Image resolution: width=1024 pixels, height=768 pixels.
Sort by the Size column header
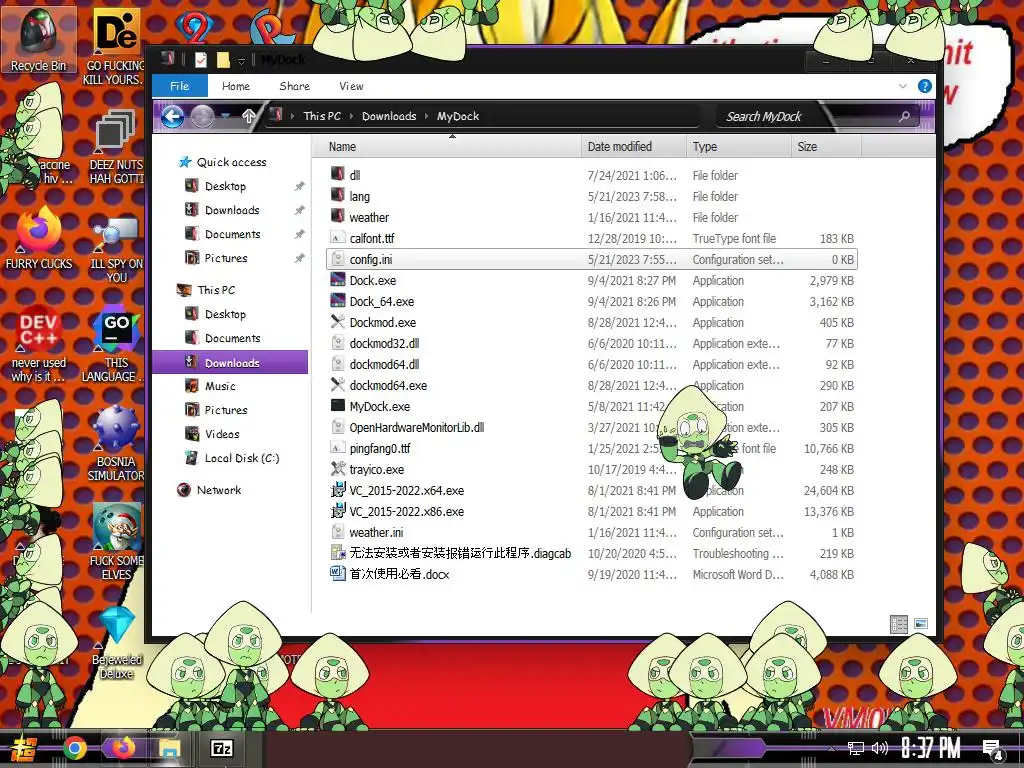[x=826, y=147]
